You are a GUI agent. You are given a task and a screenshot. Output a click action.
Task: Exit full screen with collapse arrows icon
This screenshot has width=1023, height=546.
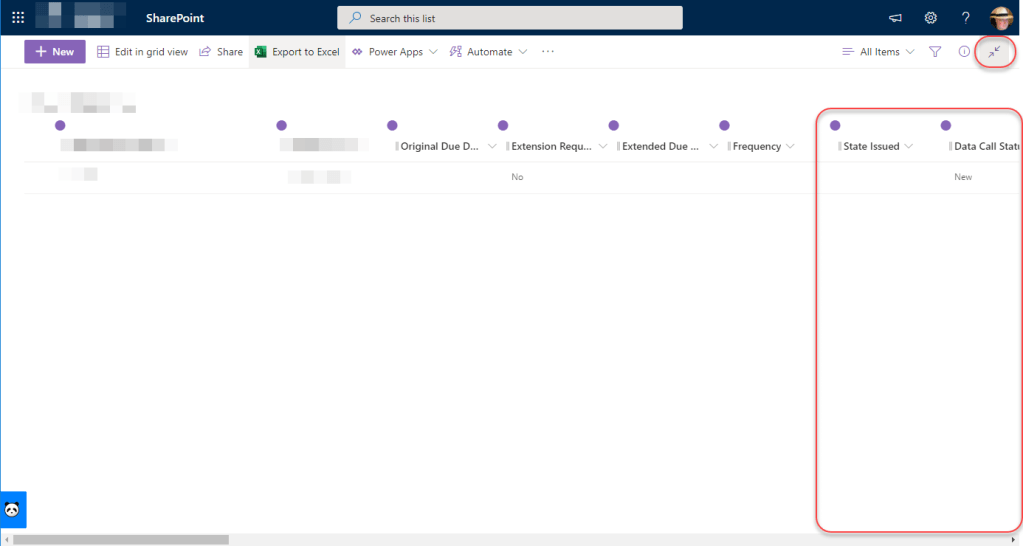994,52
